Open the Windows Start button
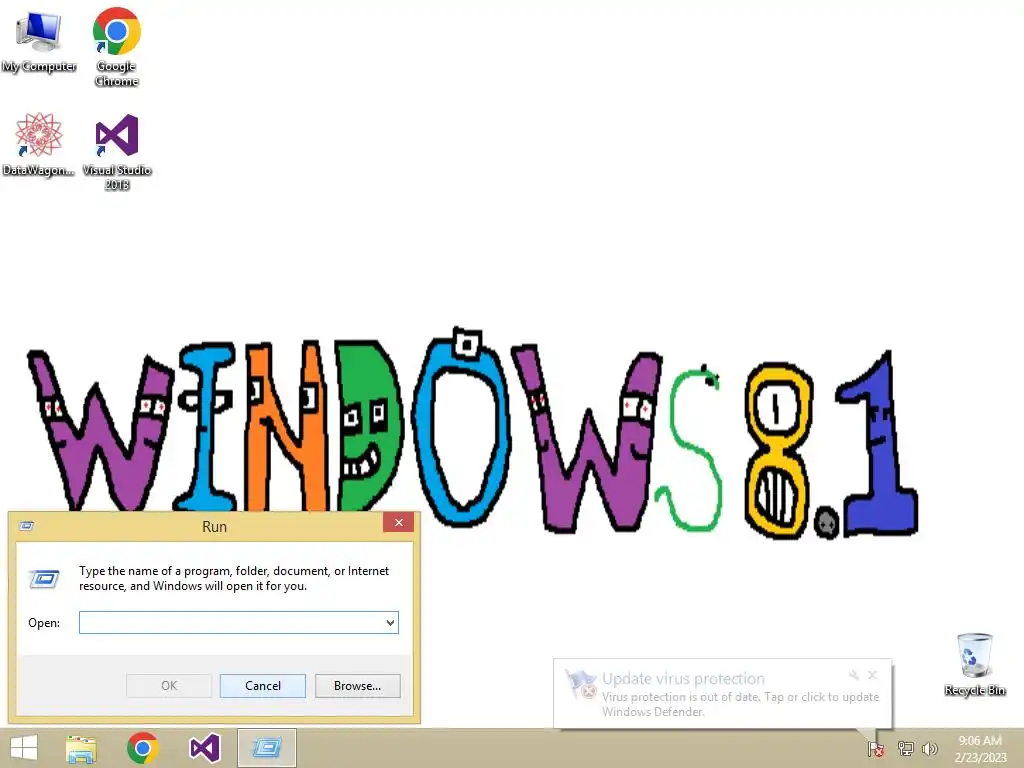 pos(24,748)
